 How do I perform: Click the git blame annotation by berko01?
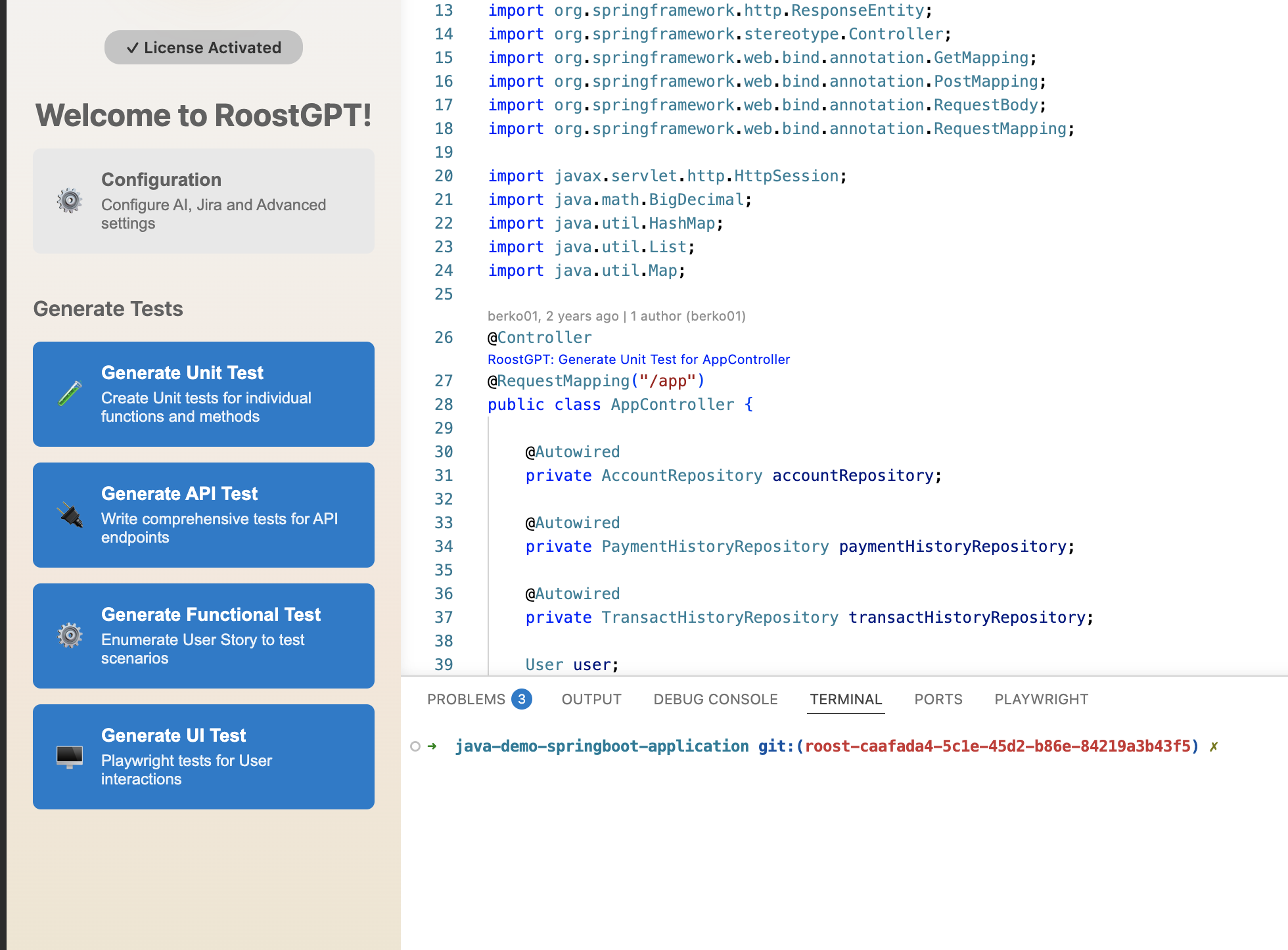(x=616, y=316)
